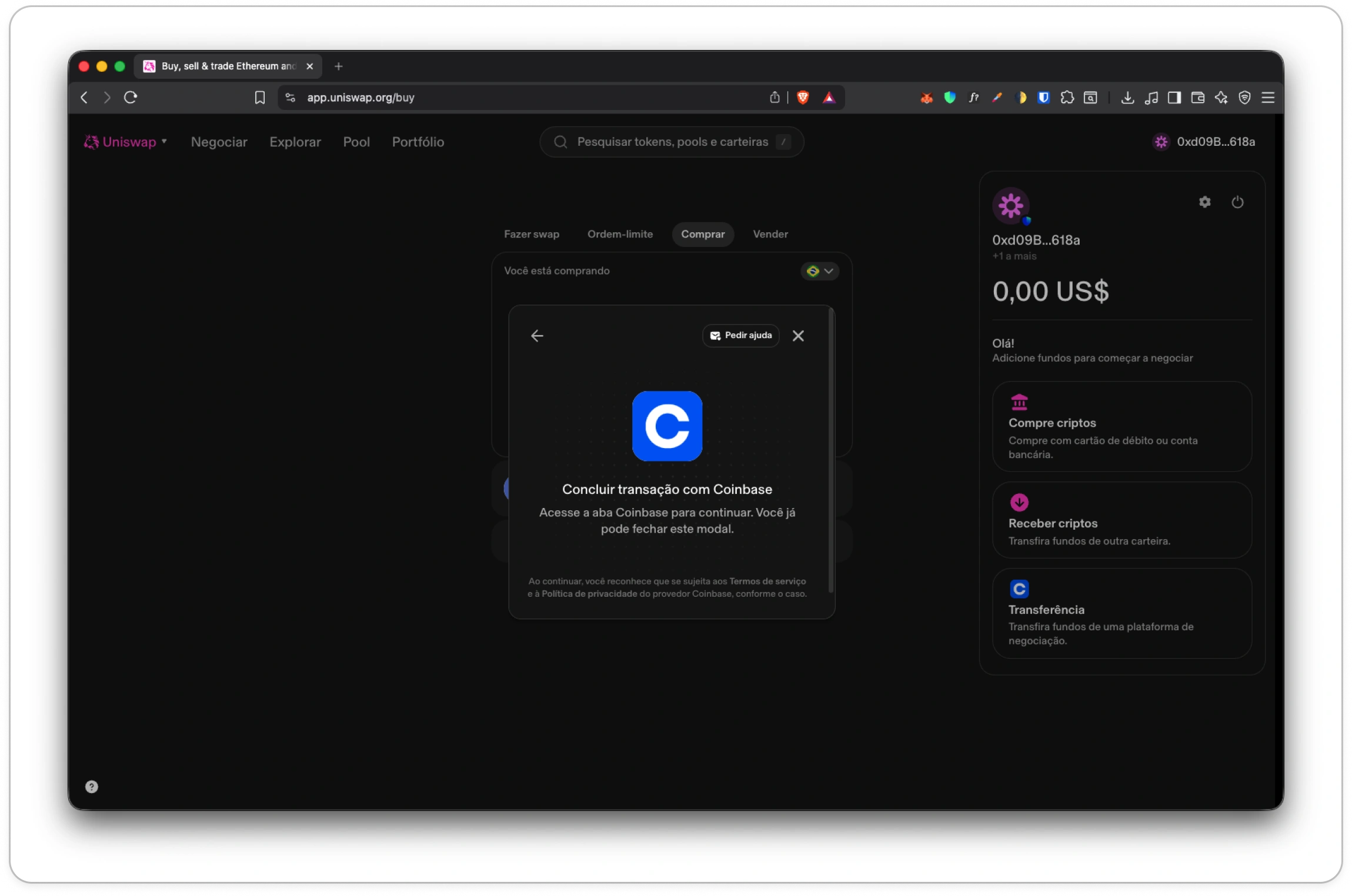Open the Pool menu

[356, 142]
